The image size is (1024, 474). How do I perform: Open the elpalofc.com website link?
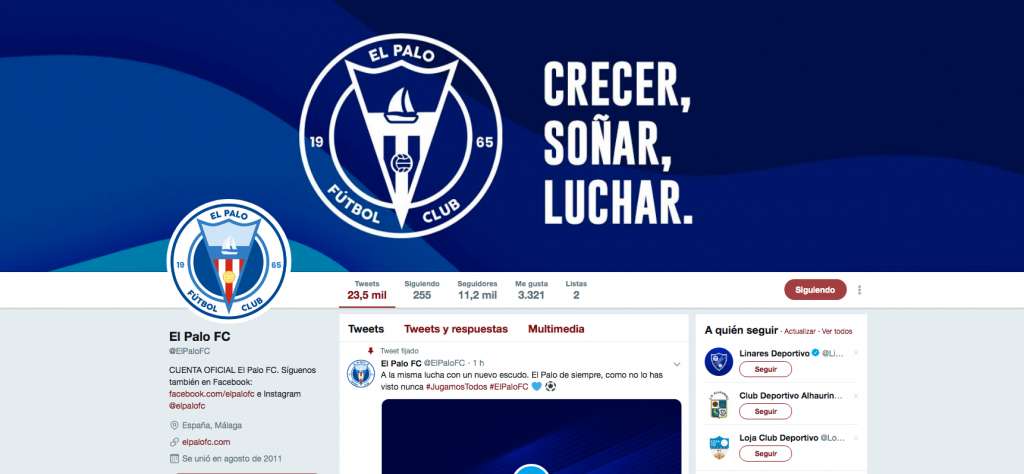(x=206, y=442)
